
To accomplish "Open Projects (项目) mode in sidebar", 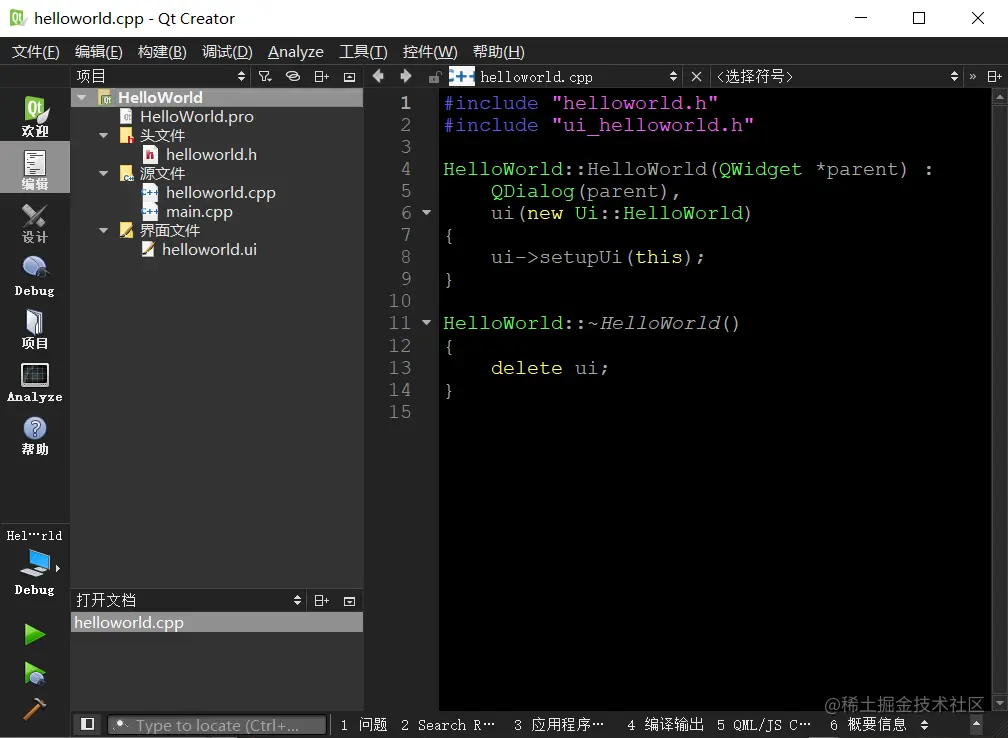I will tap(35, 329).
